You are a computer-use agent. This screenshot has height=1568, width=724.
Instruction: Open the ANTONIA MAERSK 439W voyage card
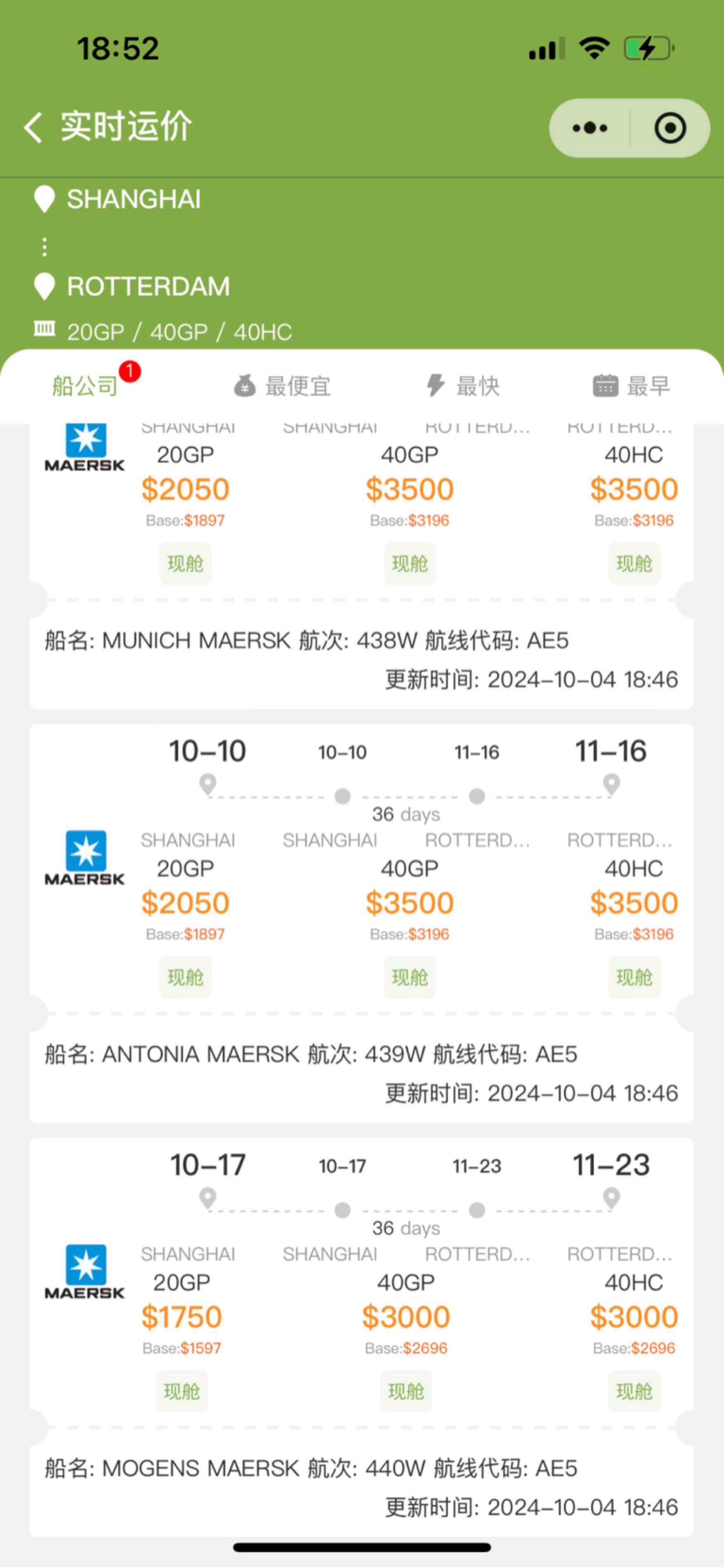click(x=362, y=923)
